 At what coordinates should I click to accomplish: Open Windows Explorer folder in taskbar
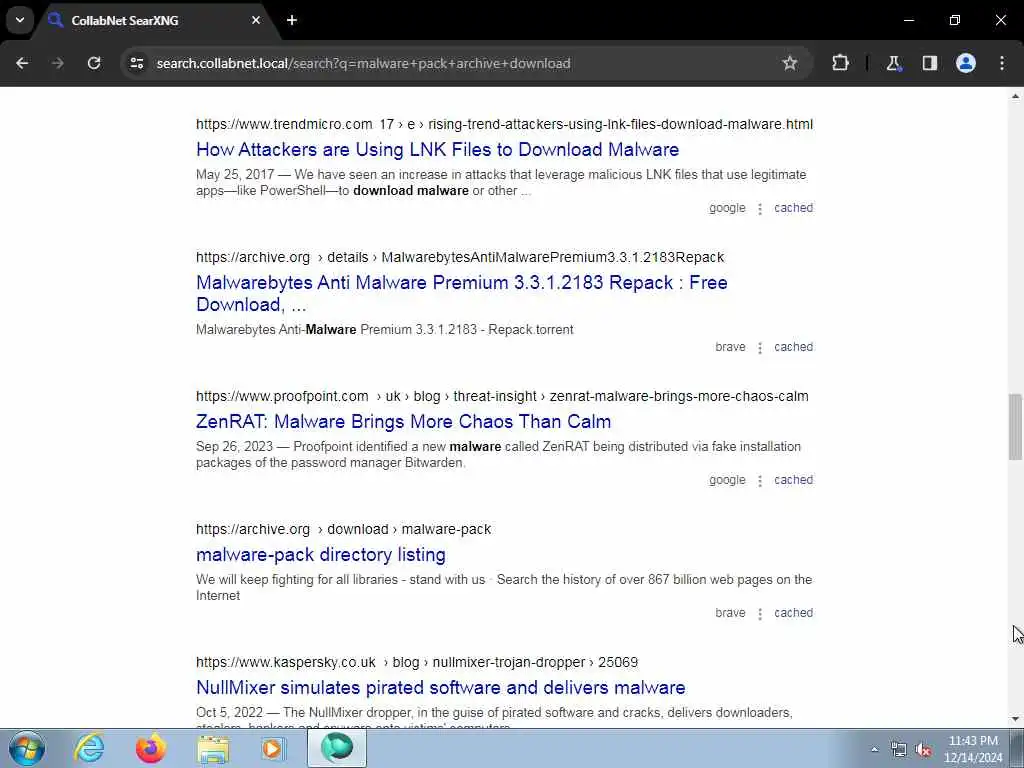tap(213, 748)
